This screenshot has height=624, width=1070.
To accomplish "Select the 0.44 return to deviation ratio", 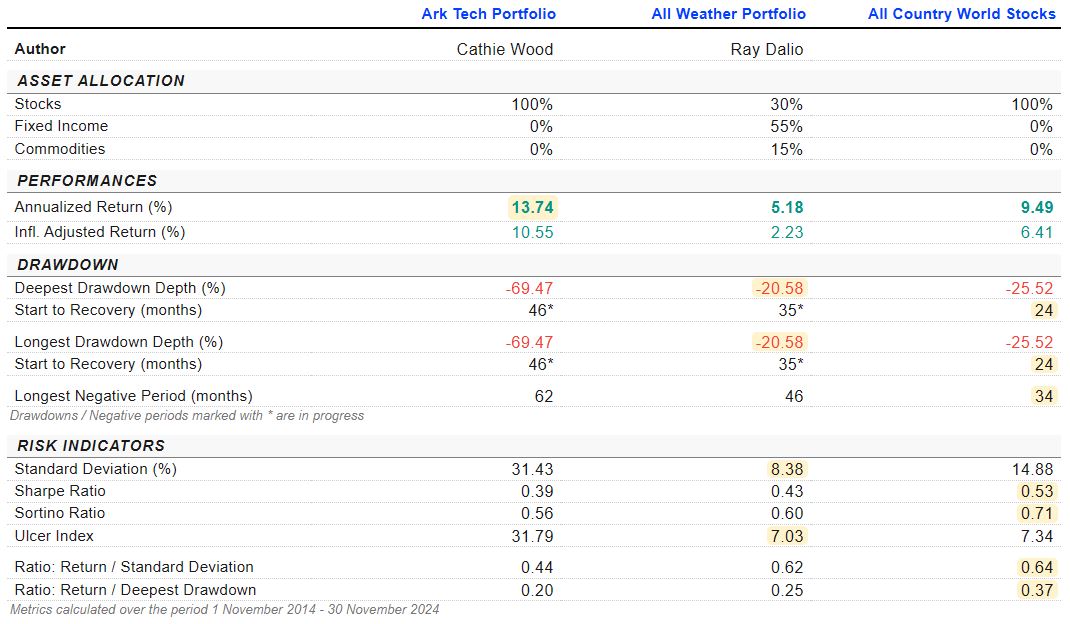I will click(x=537, y=567).
